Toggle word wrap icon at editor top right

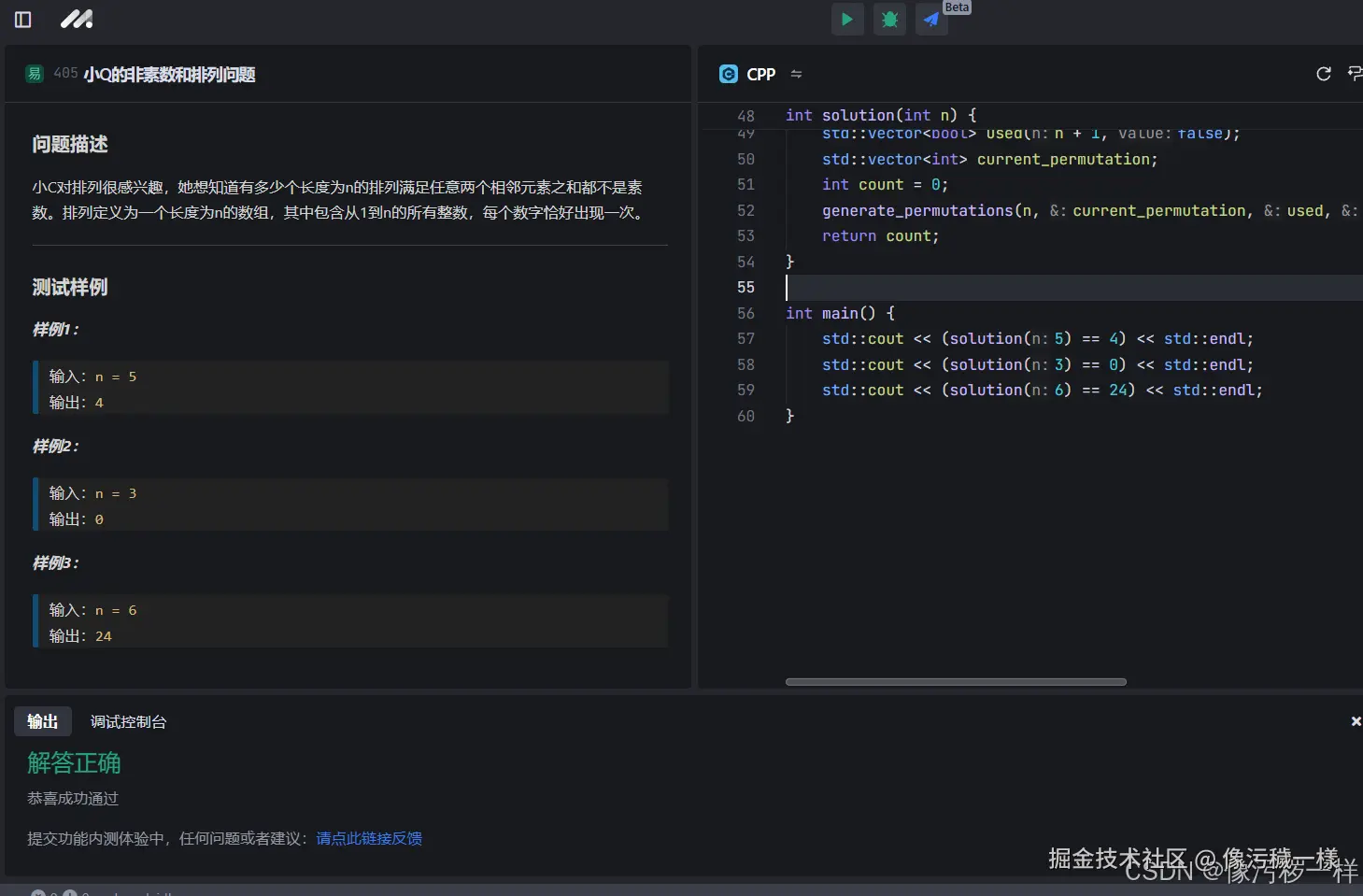pos(1355,74)
